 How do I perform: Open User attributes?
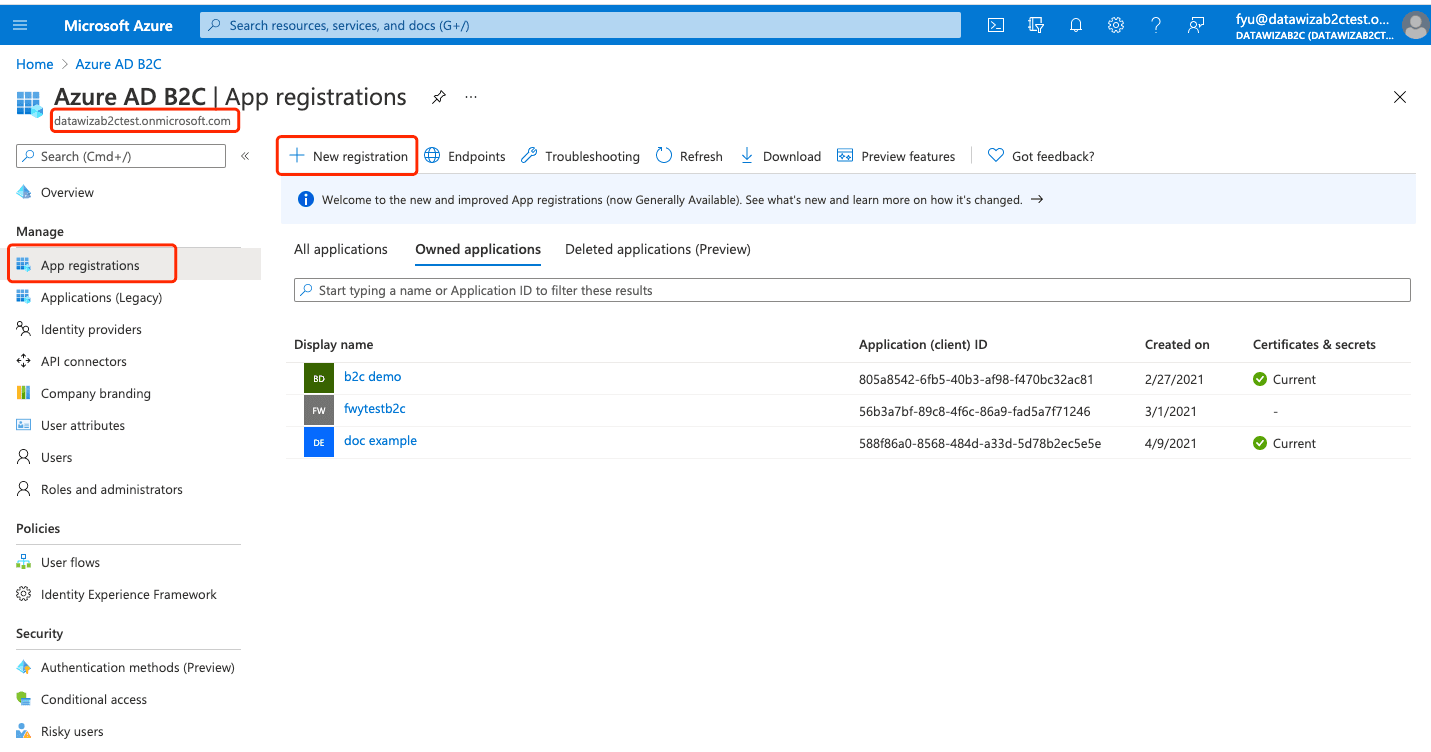click(83, 425)
